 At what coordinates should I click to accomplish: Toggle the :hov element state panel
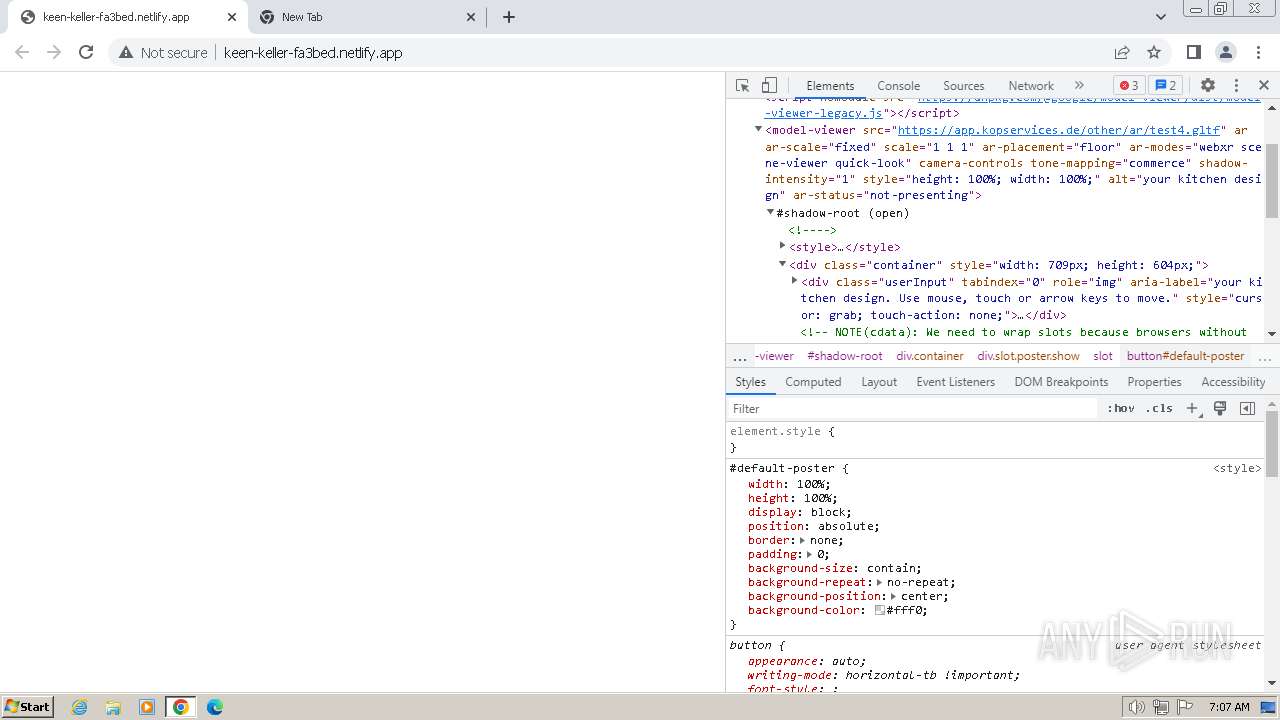coord(1121,408)
